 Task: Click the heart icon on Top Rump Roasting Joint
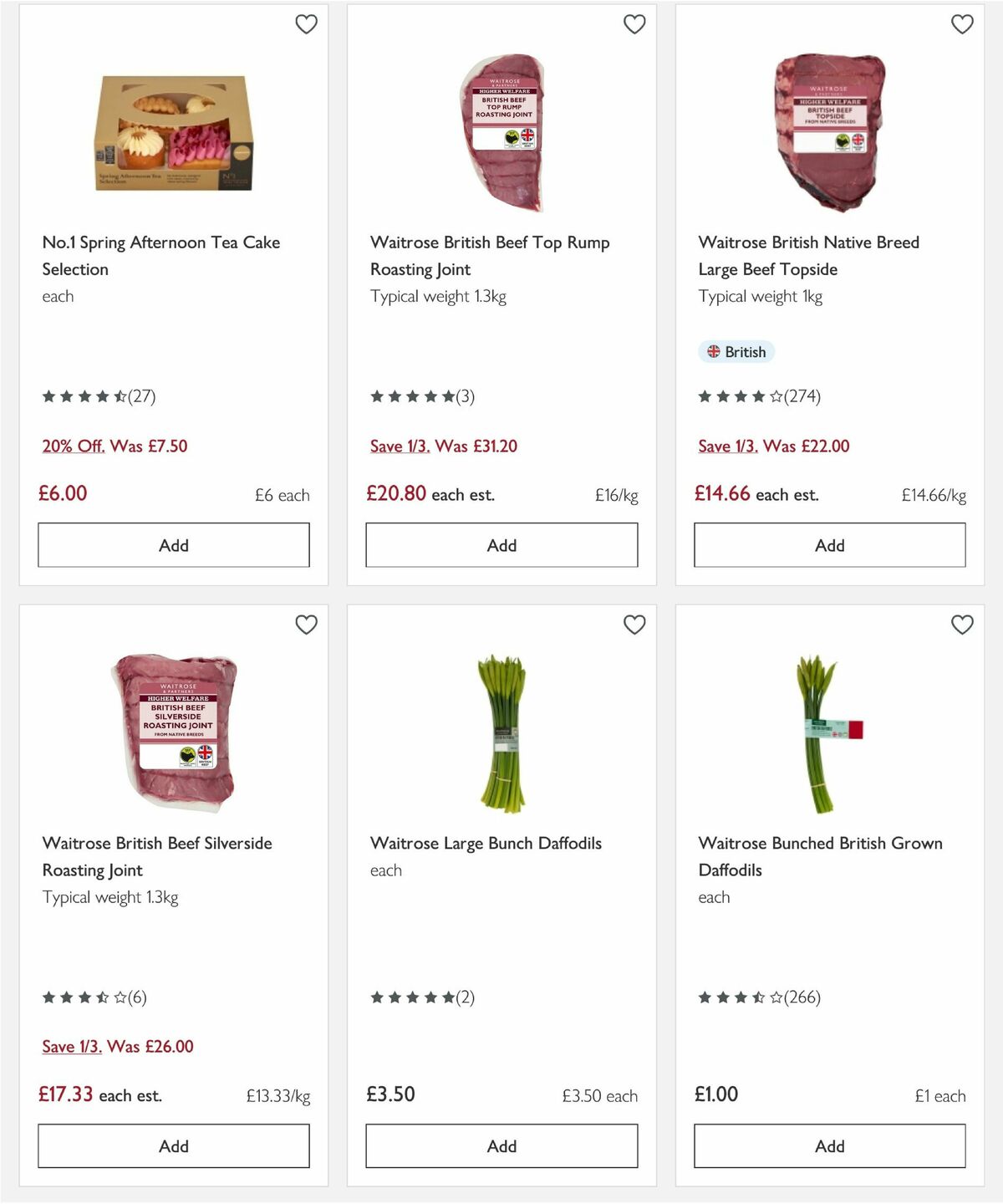click(x=634, y=25)
